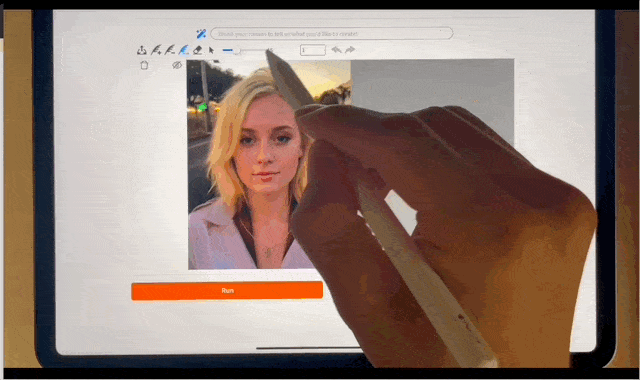Select the highlighted blue brush tool
The image size is (640, 380).
click(184, 50)
